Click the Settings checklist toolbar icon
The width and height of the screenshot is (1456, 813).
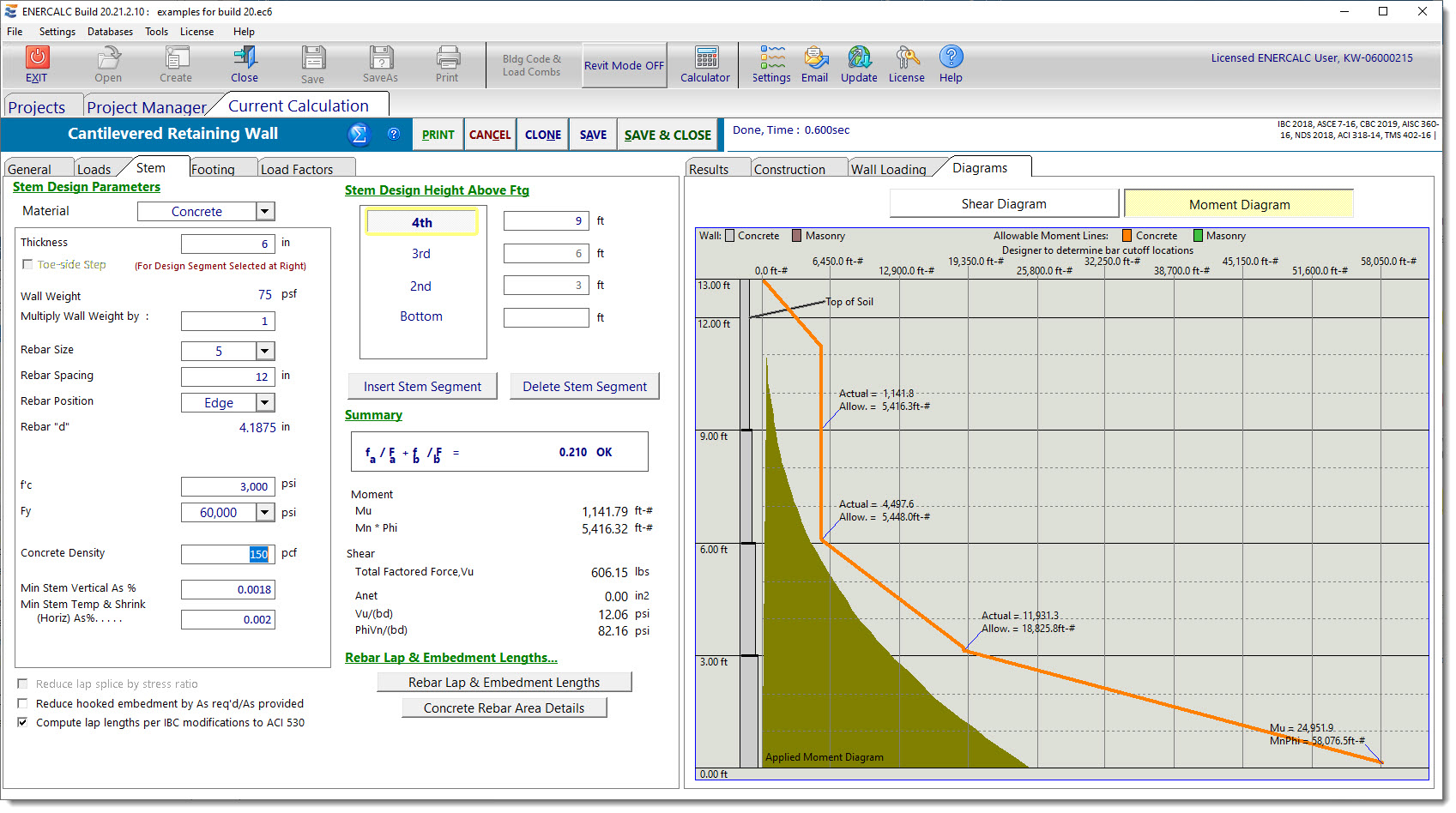[771, 57]
